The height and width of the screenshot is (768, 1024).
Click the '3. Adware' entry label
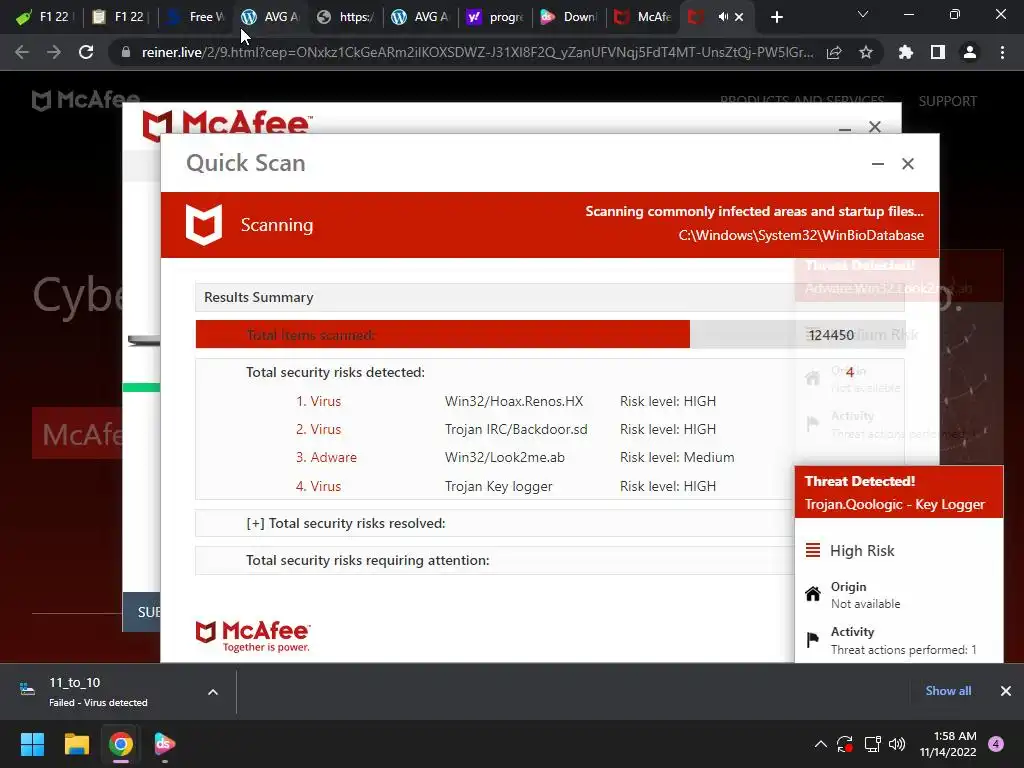(326, 457)
